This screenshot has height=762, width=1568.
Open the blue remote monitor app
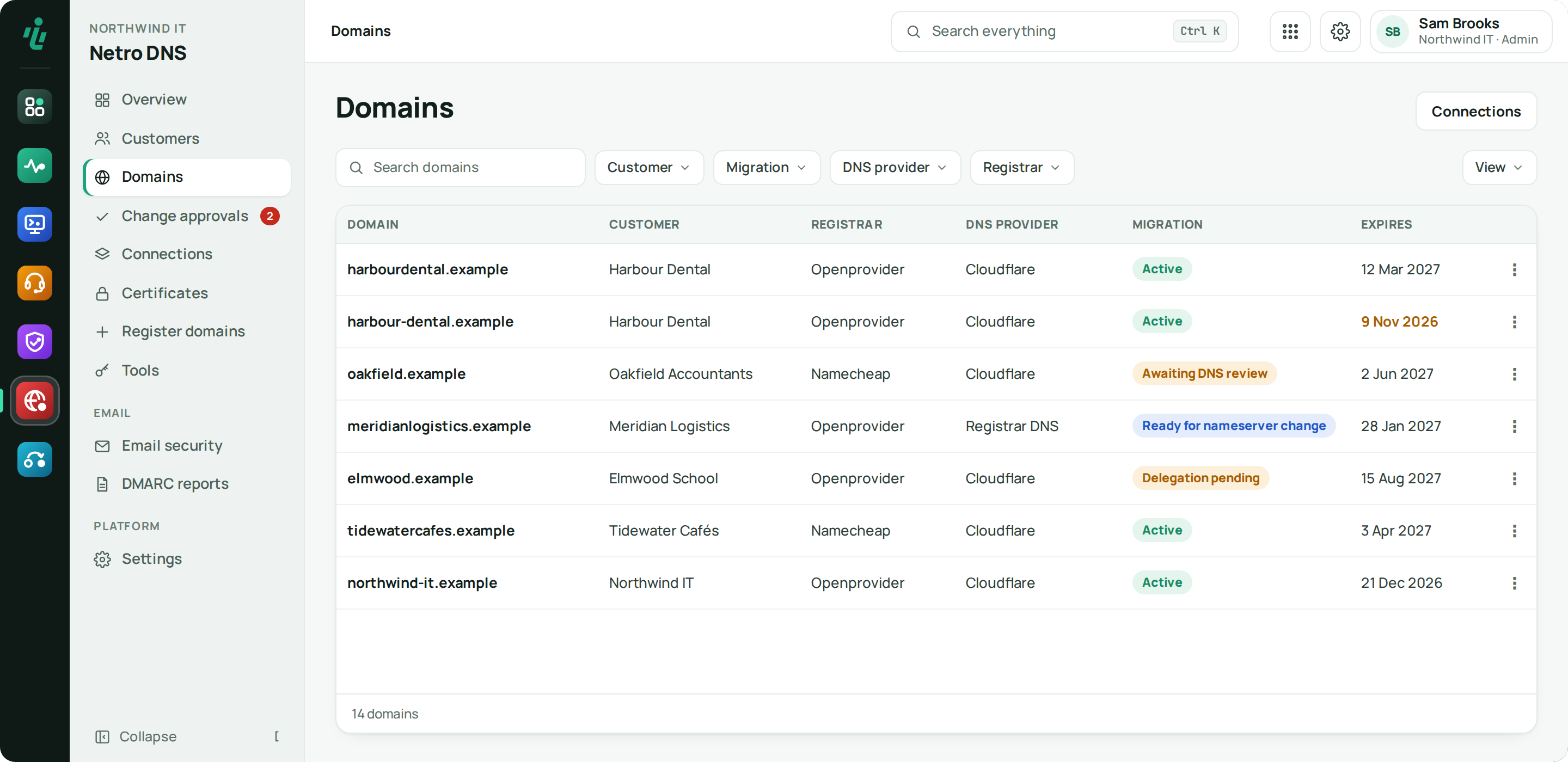pyautogui.click(x=35, y=225)
